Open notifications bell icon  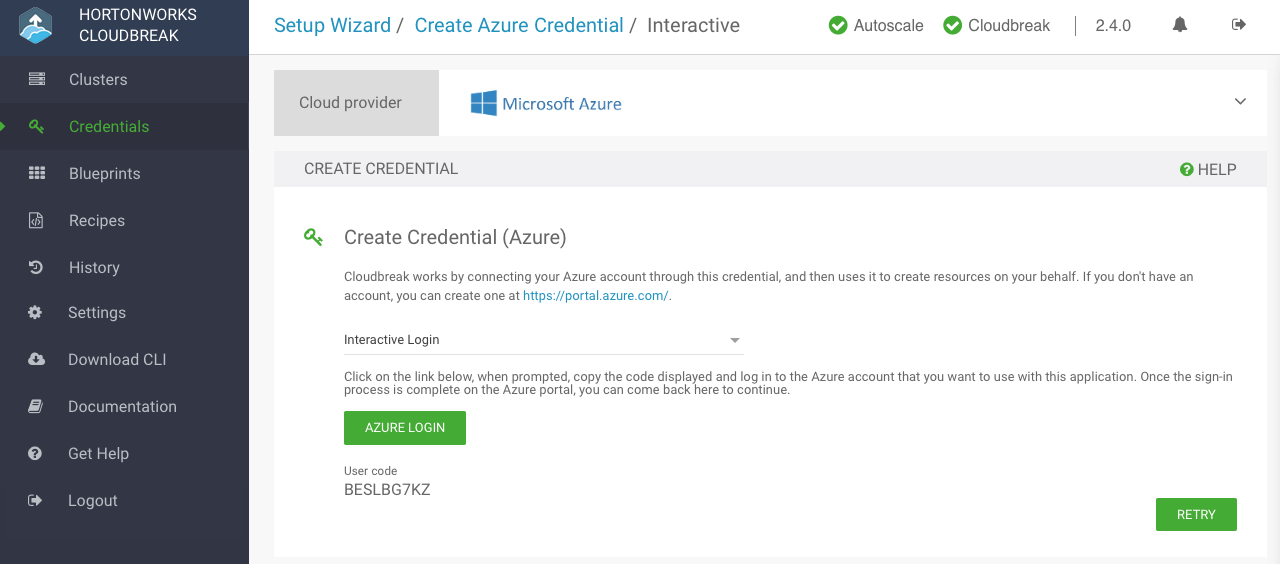[1180, 25]
